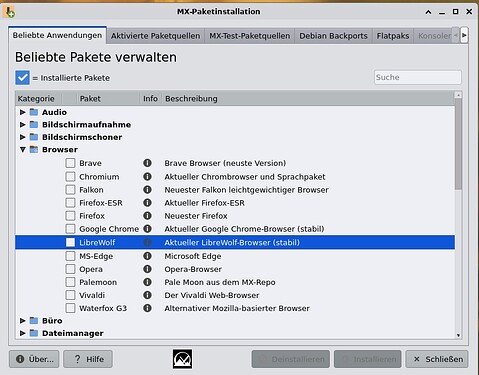
Task: Tick the Opera package checkbox
Action: pos(70,269)
